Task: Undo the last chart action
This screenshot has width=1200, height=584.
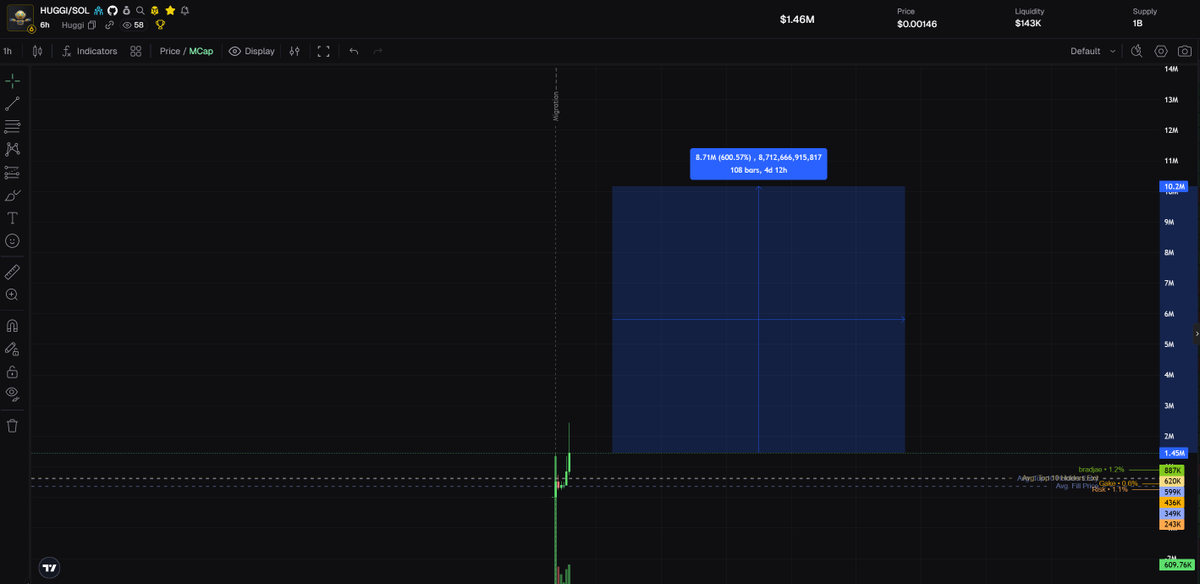Action: tap(354, 51)
